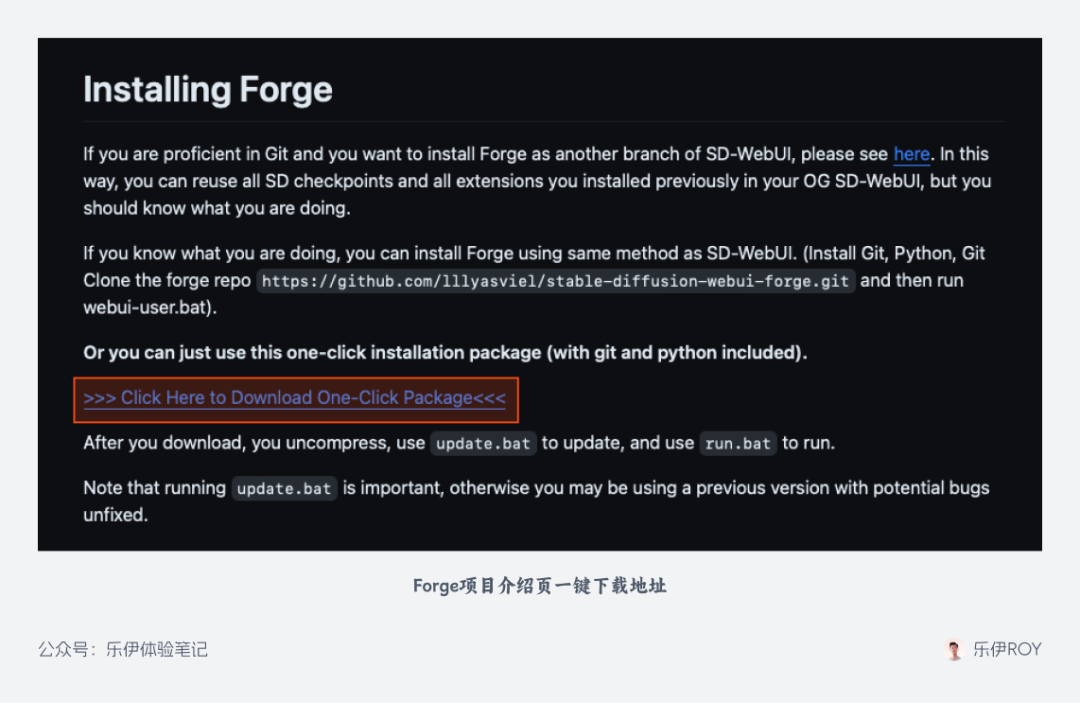Click the update.bat code after 'use'
This screenshot has width=1080, height=703.
483,443
